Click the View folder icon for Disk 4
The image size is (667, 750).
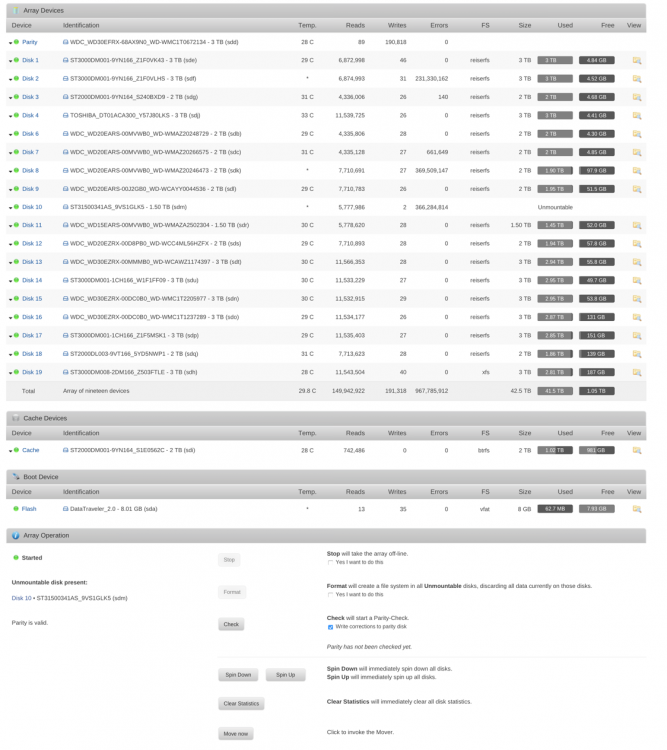[637, 115]
